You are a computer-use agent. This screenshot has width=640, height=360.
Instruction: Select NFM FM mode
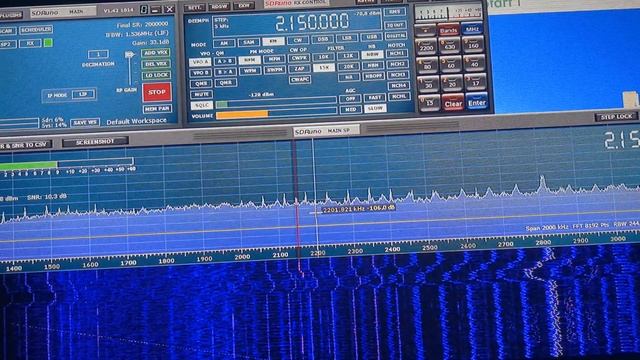249,60
